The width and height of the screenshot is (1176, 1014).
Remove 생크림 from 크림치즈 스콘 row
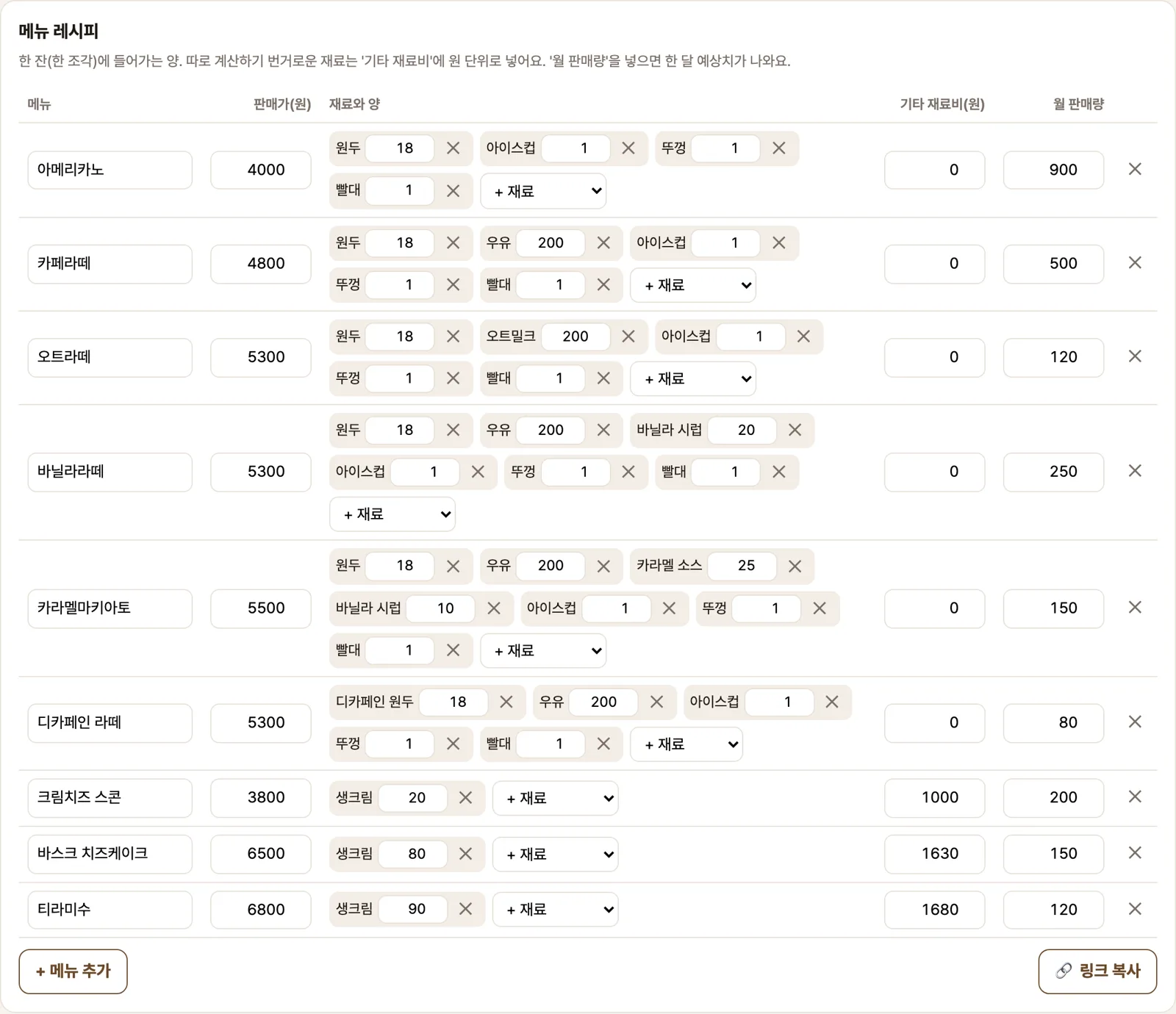tap(465, 798)
